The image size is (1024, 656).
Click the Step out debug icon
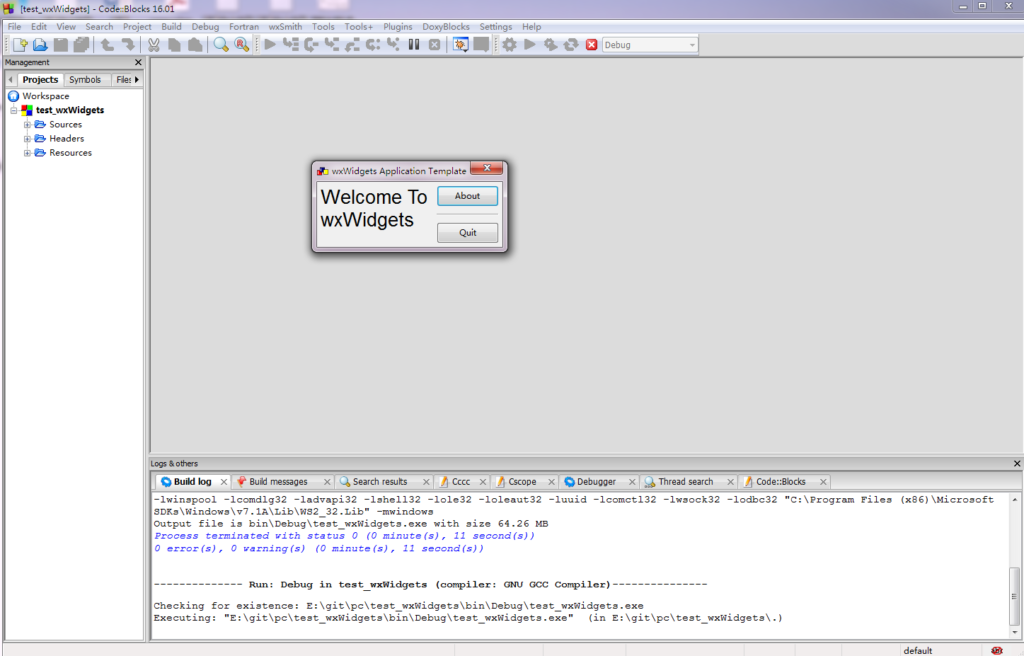353,44
